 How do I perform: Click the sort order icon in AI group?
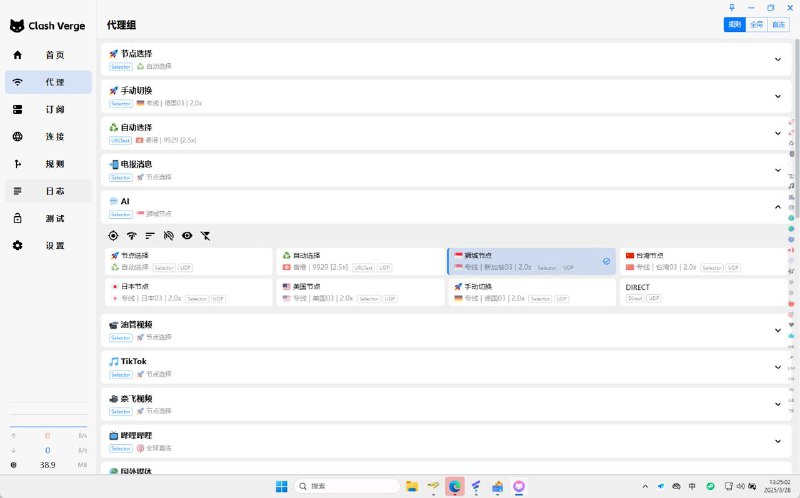[150, 236]
